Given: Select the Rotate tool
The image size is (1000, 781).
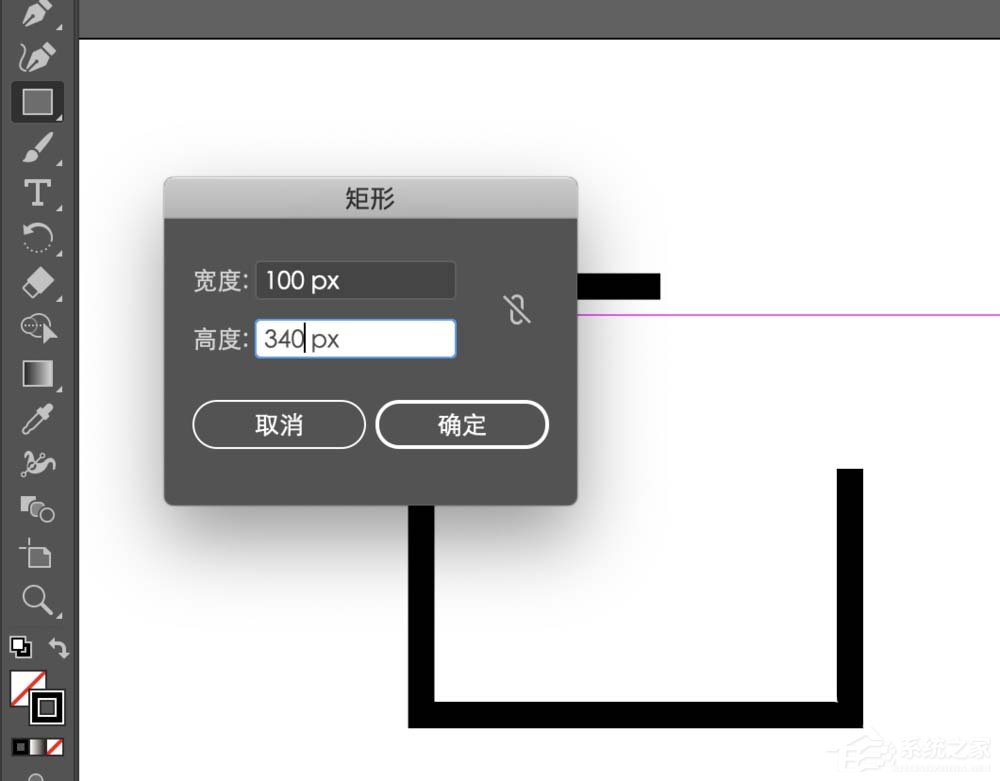Looking at the screenshot, I should [37, 238].
